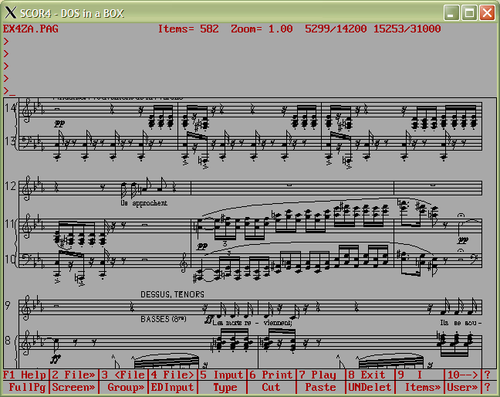Activate the 5 Input command
Image resolution: width=500 pixels, height=397 pixels.
[x=222, y=375]
